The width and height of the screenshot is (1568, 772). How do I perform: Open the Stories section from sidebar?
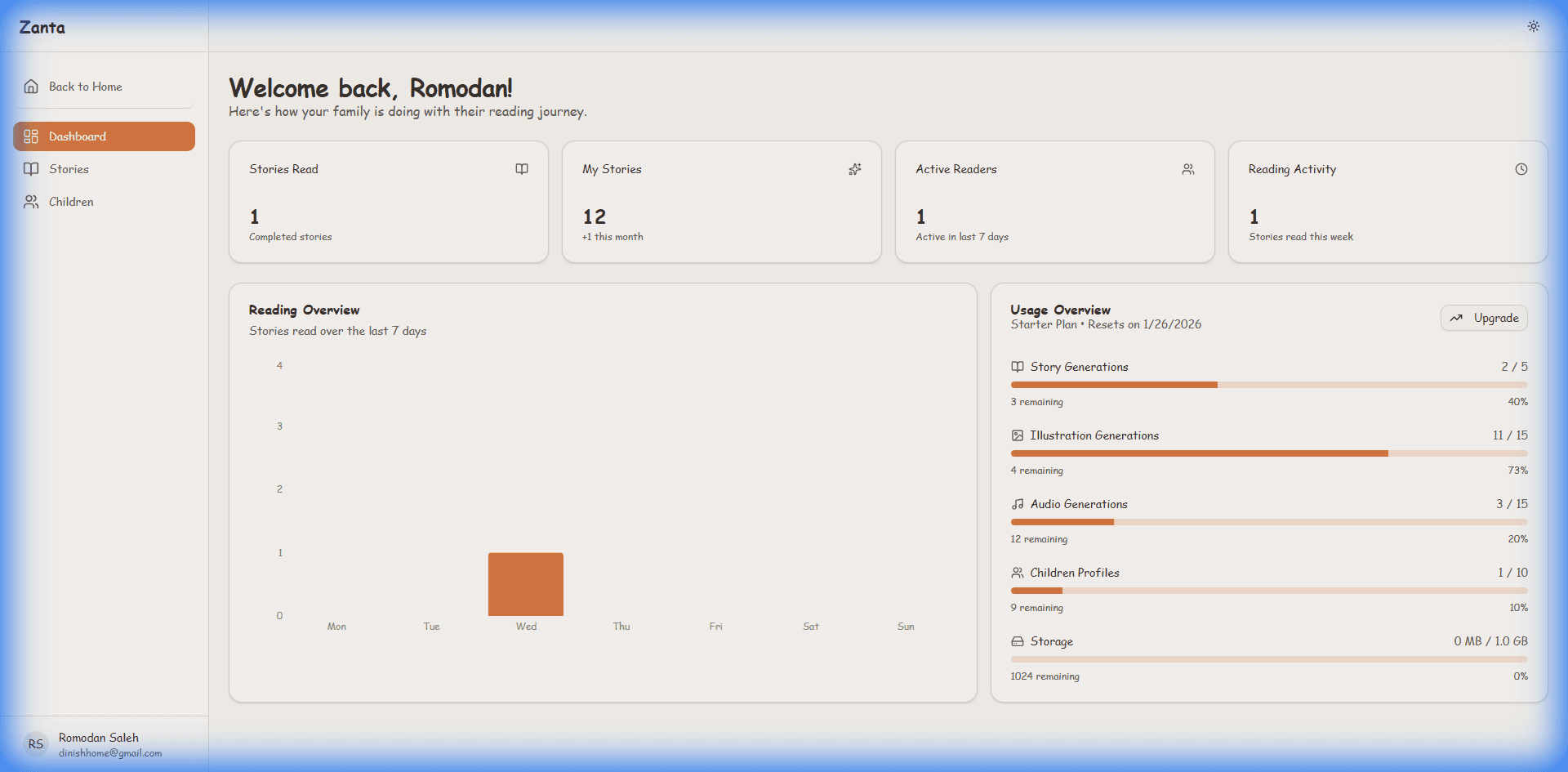pos(69,168)
